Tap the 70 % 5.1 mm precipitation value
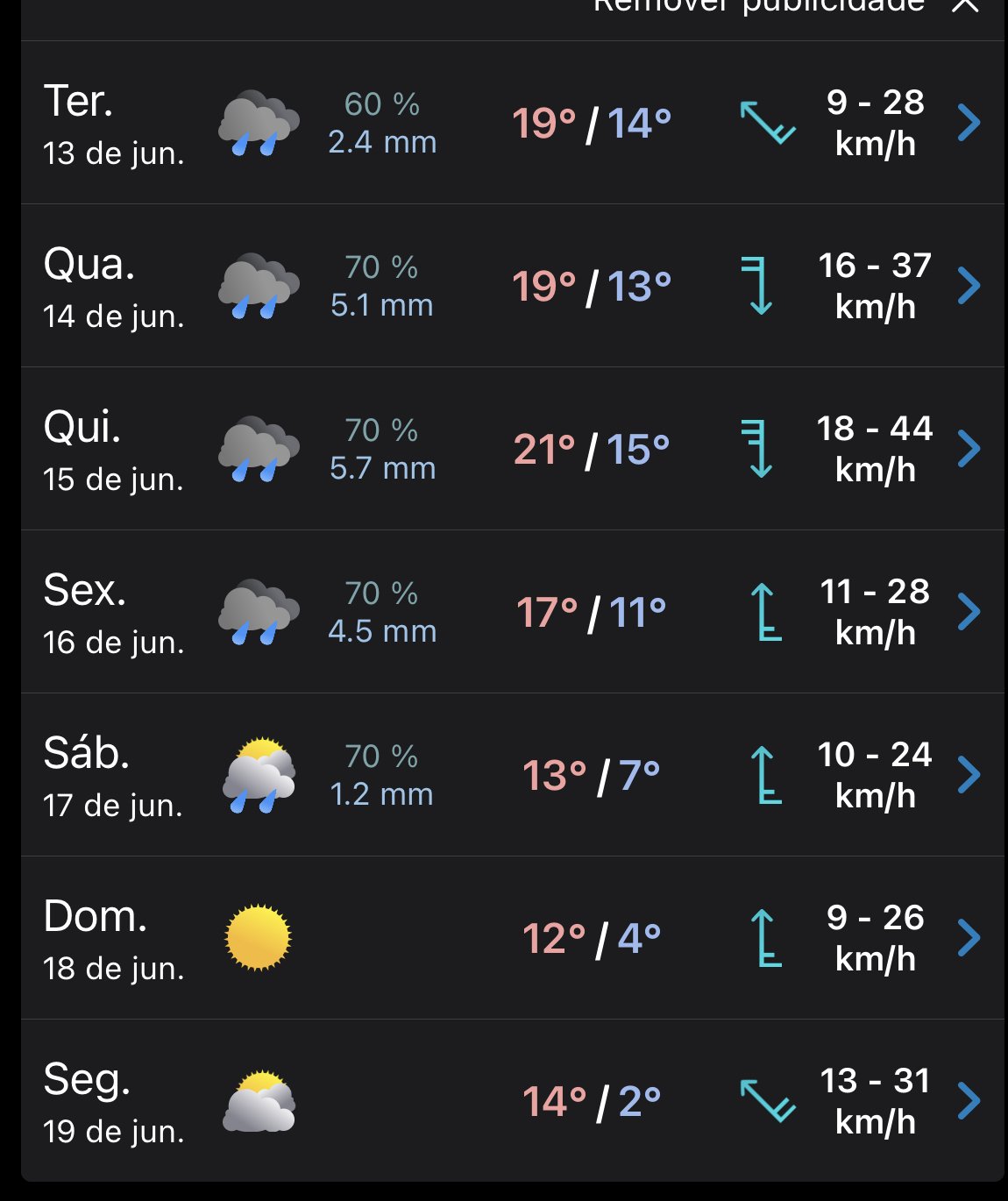The height and width of the screenshot is (1201, 1008). (x=381, y=286)
